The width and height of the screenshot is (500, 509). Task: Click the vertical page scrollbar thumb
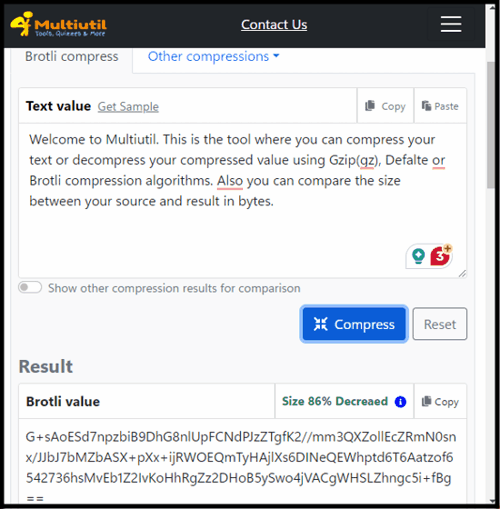click(490, 125)
